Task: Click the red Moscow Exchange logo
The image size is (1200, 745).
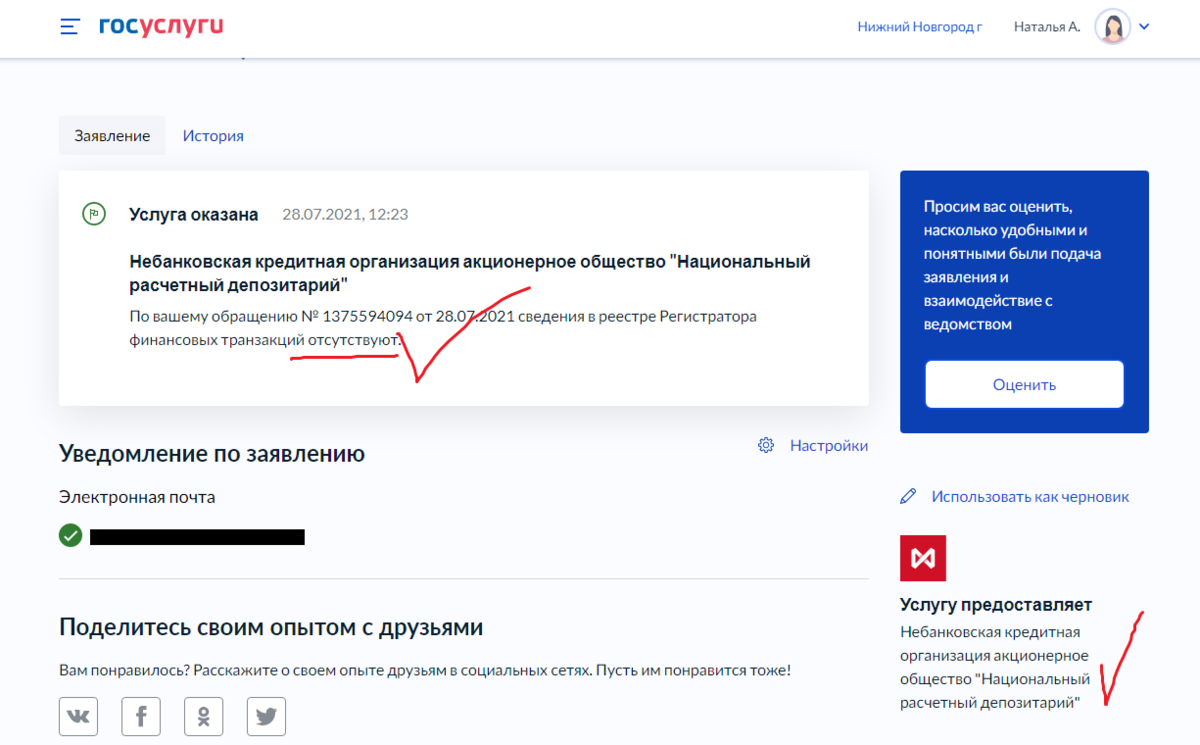Action: 923,558
